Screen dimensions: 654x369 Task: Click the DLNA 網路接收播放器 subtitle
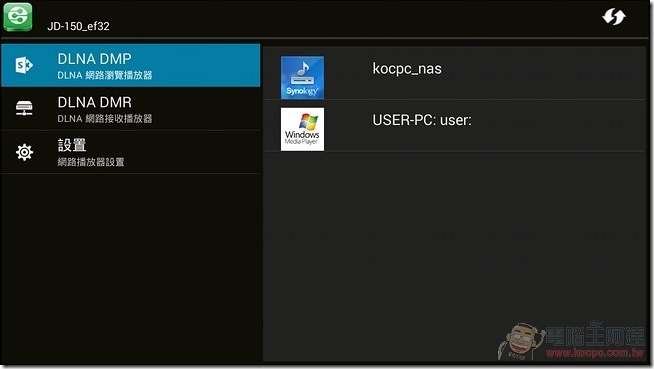point(105,119)
